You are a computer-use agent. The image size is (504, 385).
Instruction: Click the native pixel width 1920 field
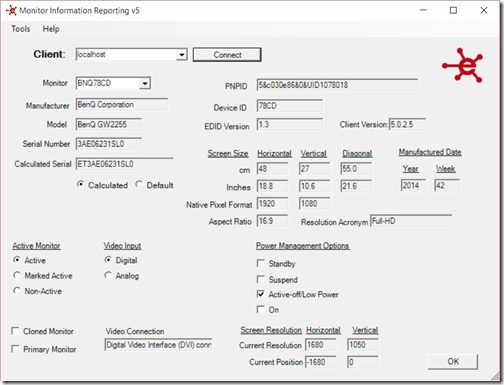272,203
